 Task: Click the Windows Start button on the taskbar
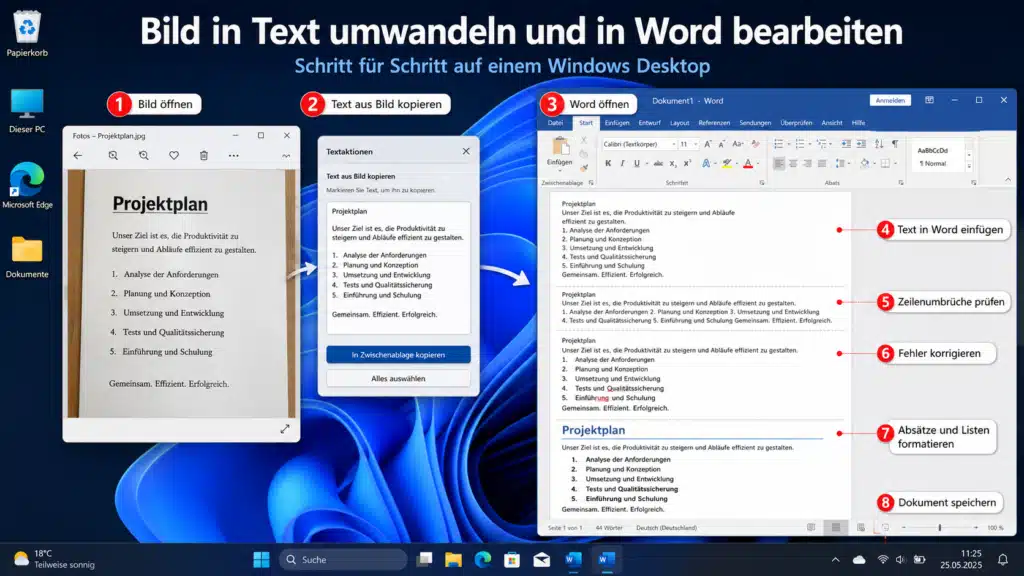coord(261,560)
